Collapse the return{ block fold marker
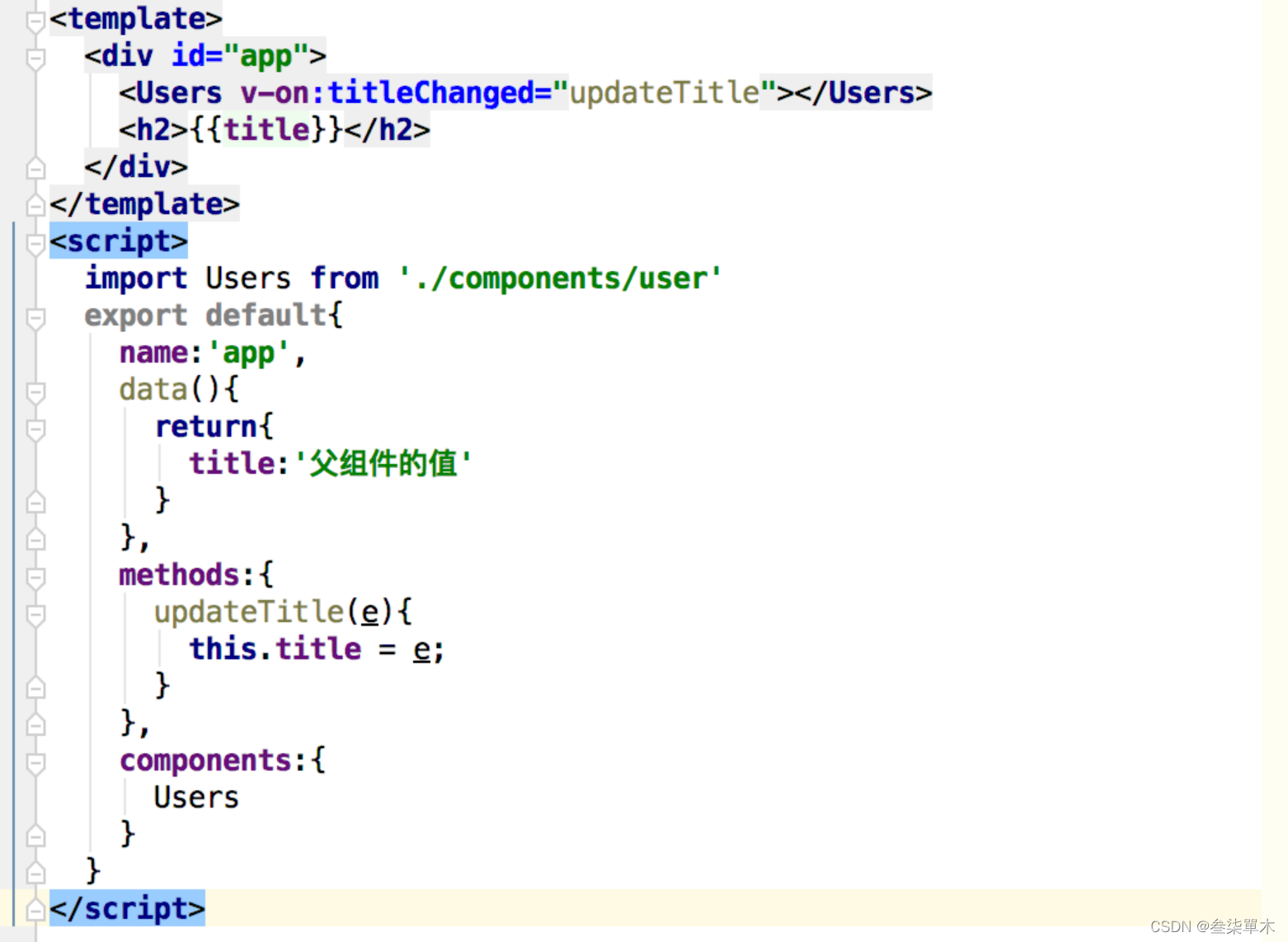 35,429
